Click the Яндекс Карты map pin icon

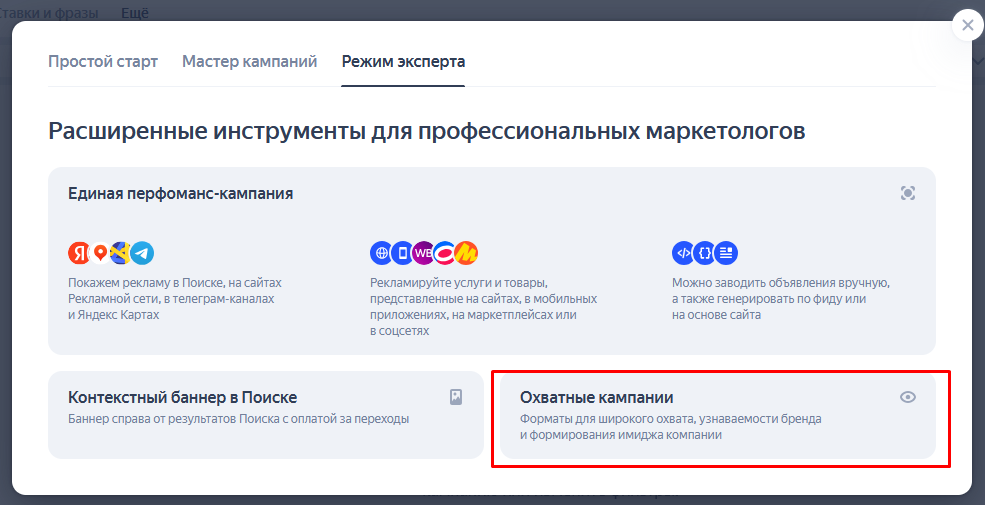point(100,253)
